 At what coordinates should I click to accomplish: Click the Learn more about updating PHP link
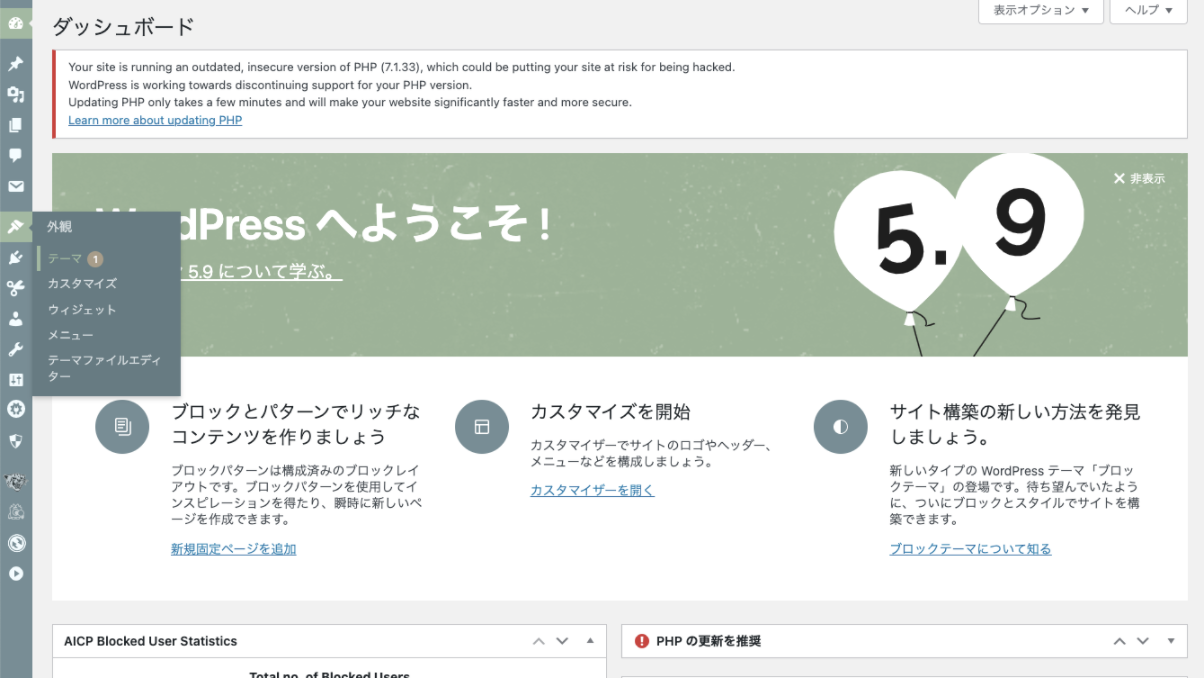coord(155,121)
